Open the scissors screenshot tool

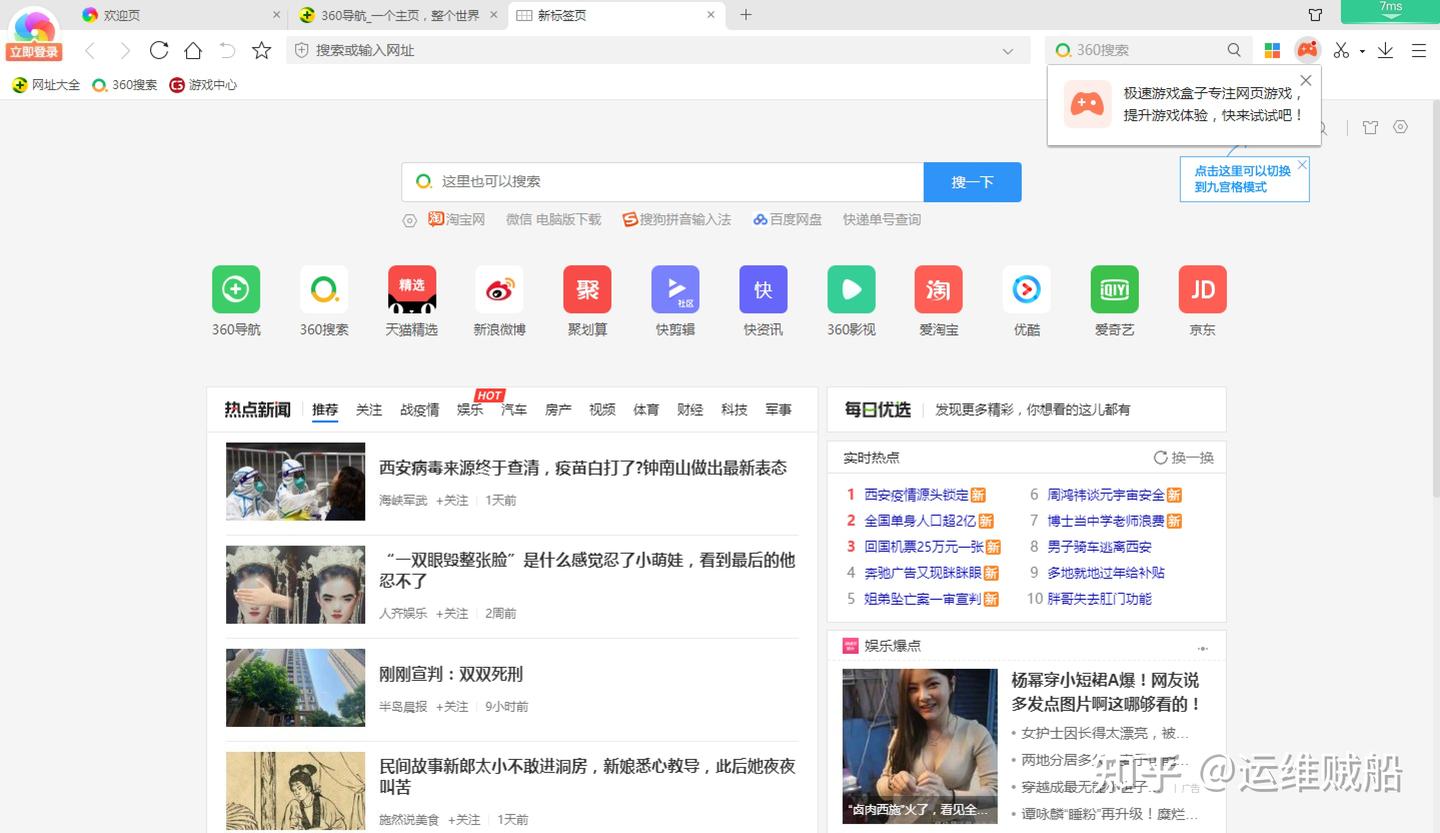pyautogui.click(x=1342, y=50)
